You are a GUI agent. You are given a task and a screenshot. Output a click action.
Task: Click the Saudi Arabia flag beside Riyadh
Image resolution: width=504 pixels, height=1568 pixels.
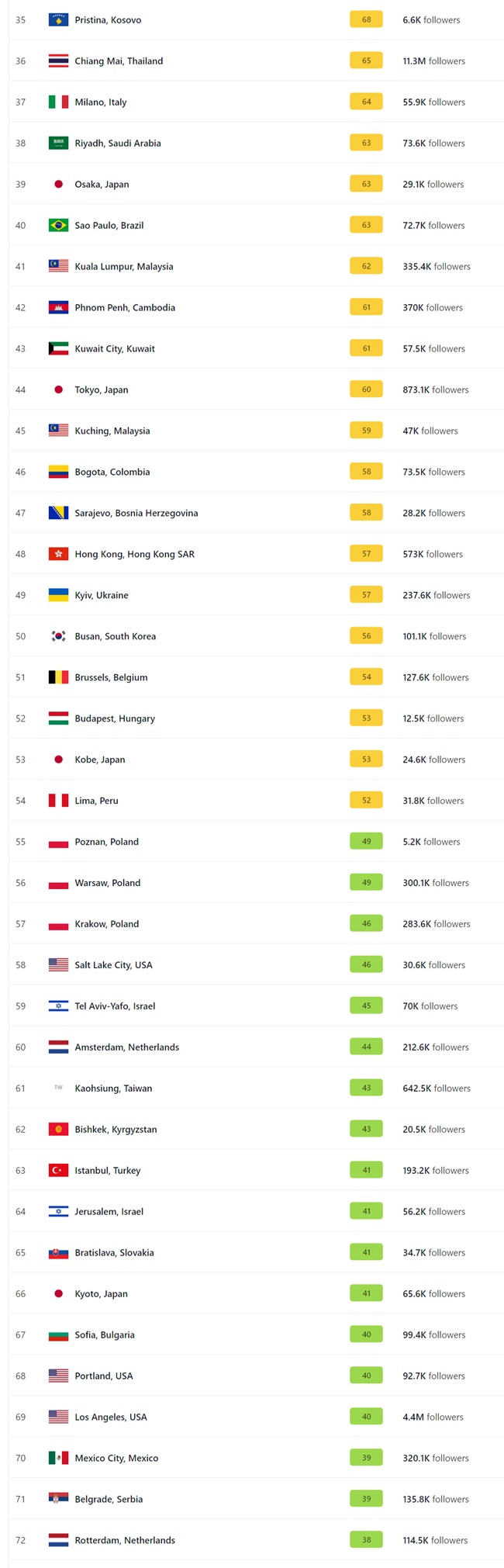pyautogui.click(x=58, y=143)
